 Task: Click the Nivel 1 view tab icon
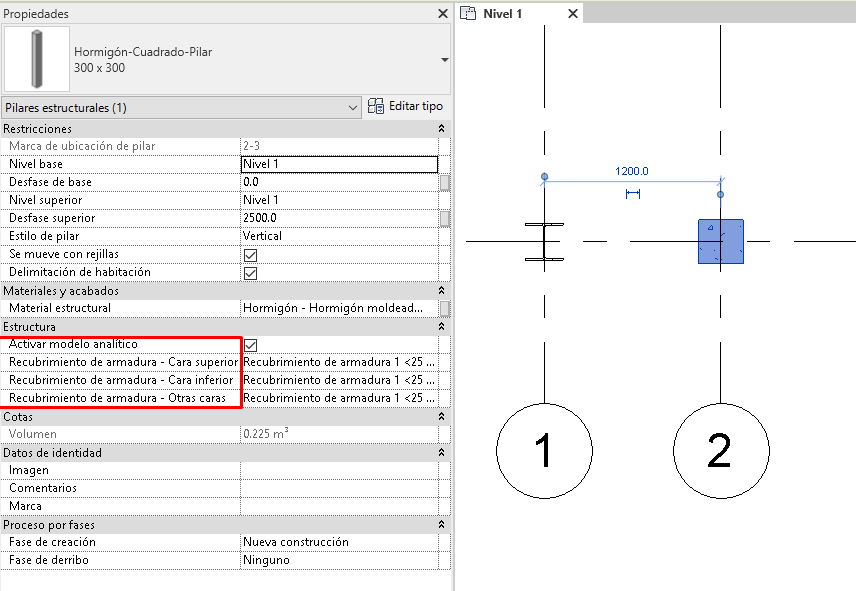coord(468,14)
